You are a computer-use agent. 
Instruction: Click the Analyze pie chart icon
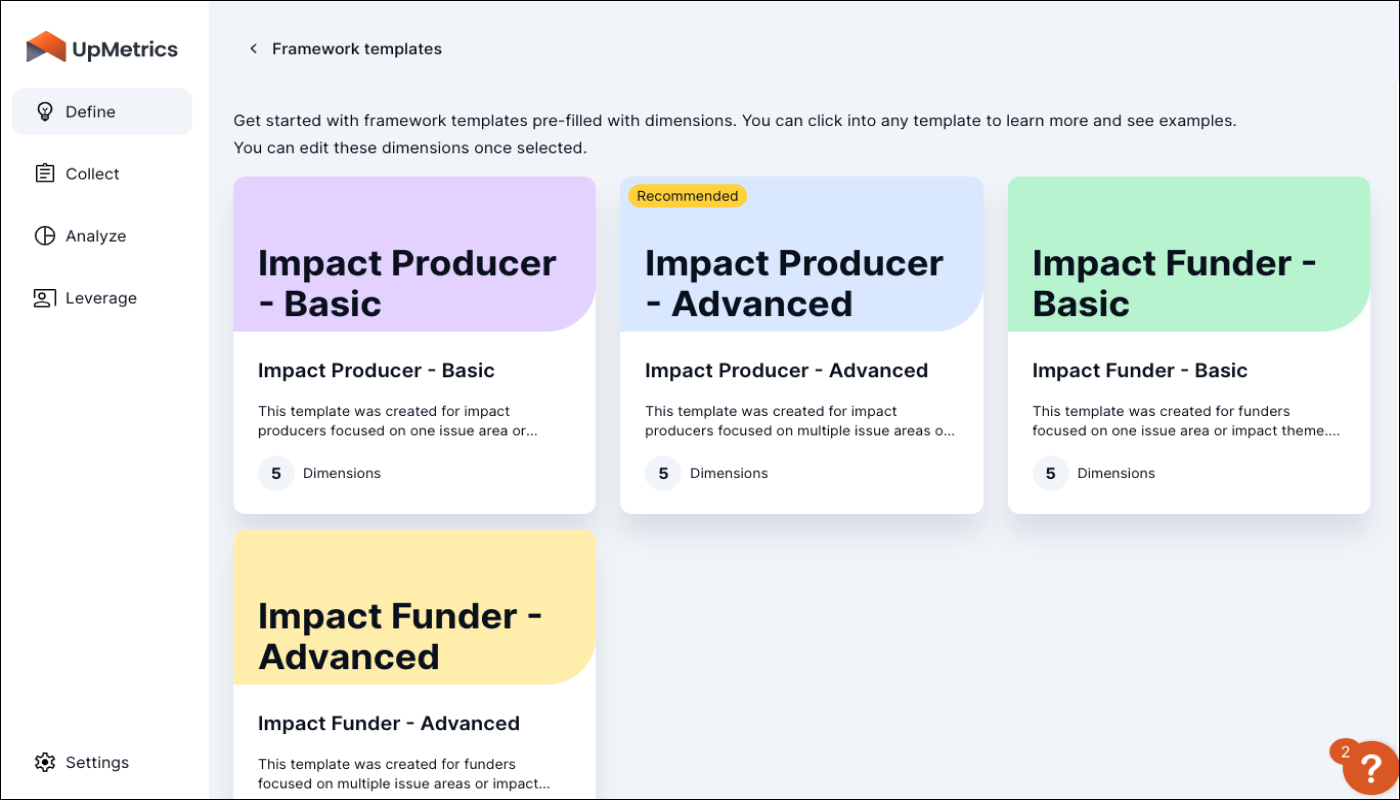tap(44, 235)
